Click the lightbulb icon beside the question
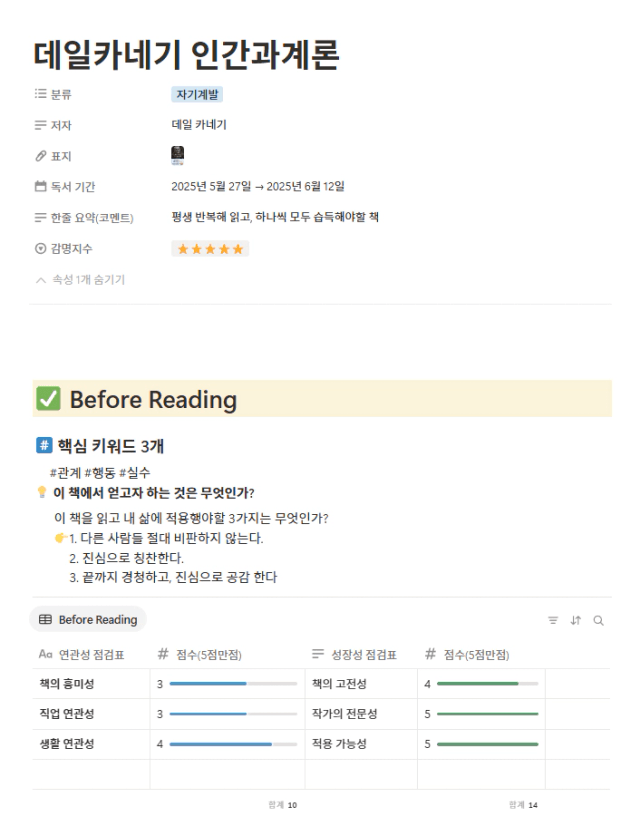This screenshot has width=640, height=826. point(42,492)
